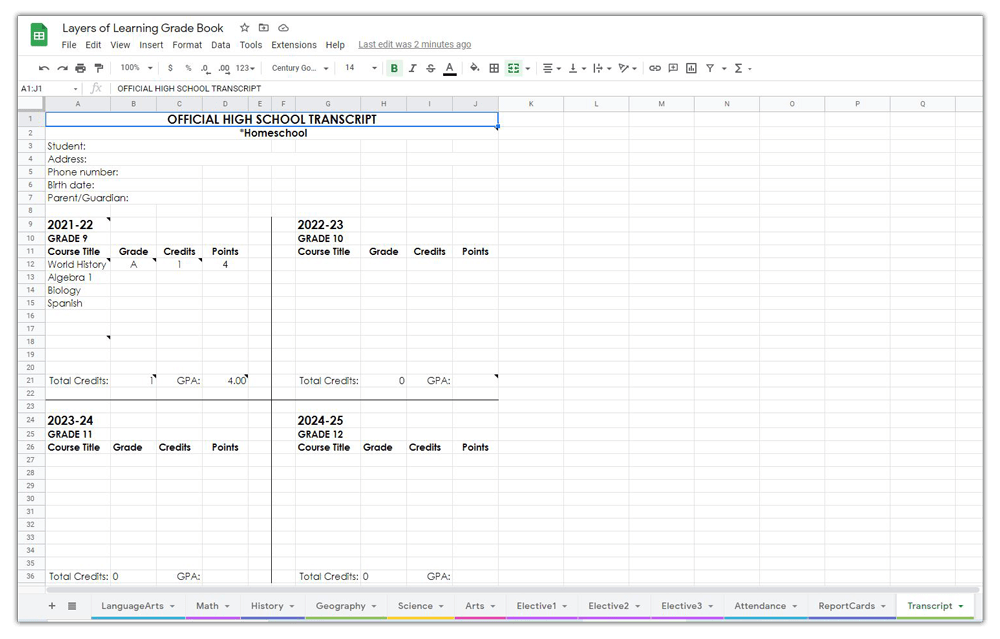This screenshot has width=1000, height=639.
Task: Click the text wrapping icon
Action: (598, 68)
